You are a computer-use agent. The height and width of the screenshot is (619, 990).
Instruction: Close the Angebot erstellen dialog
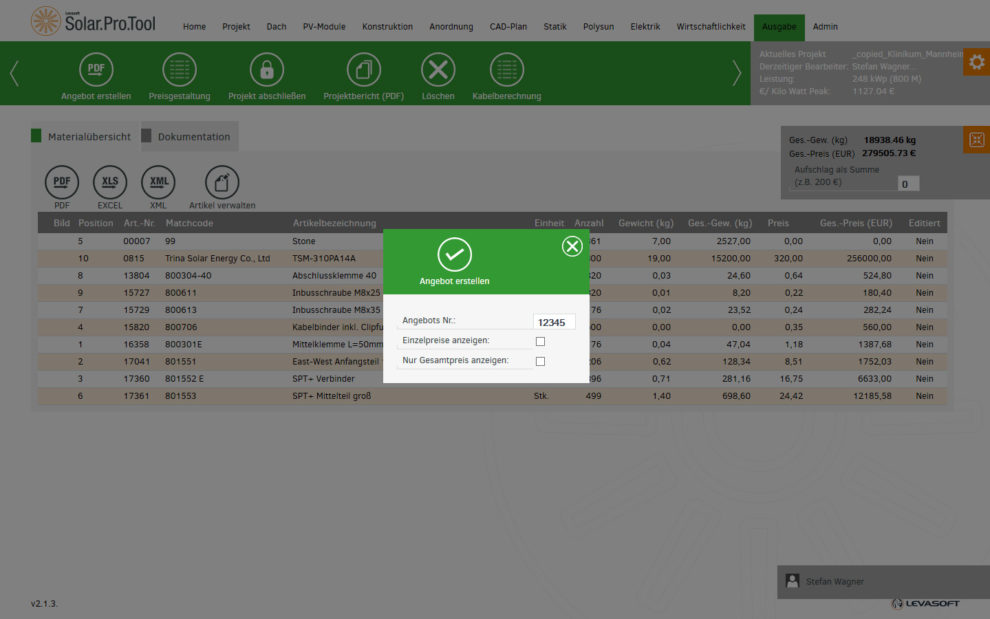(572, 246)
